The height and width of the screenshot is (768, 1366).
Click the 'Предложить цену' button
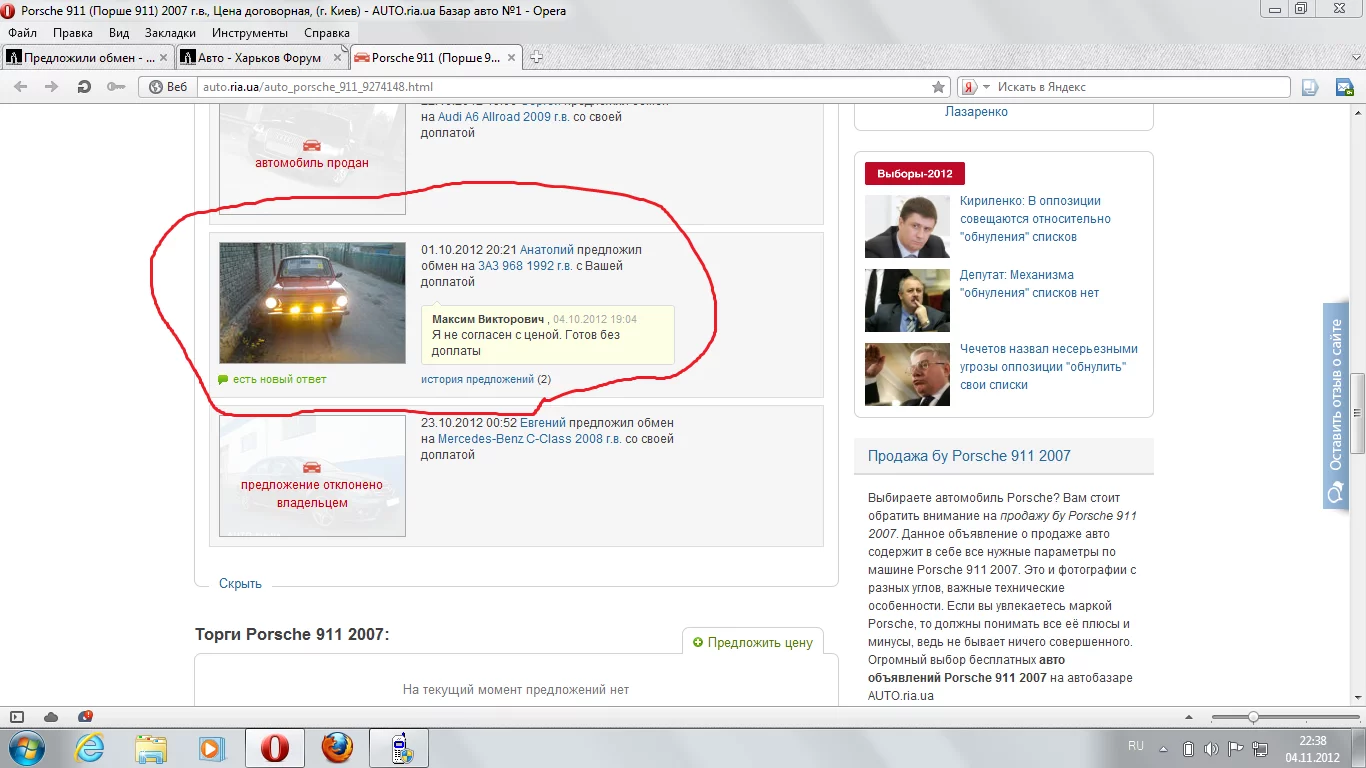752,642
